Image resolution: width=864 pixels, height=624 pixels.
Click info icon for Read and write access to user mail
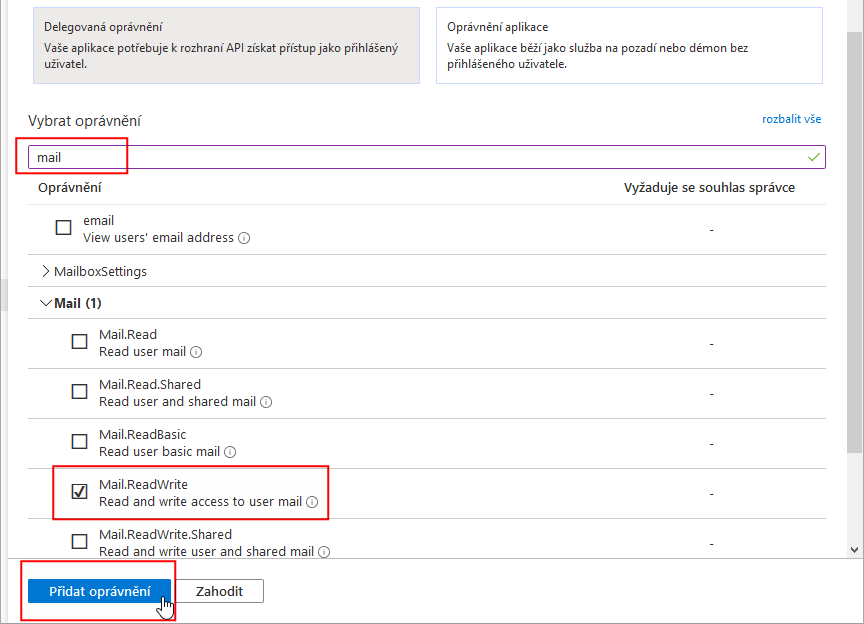click(x=312, y=502)
